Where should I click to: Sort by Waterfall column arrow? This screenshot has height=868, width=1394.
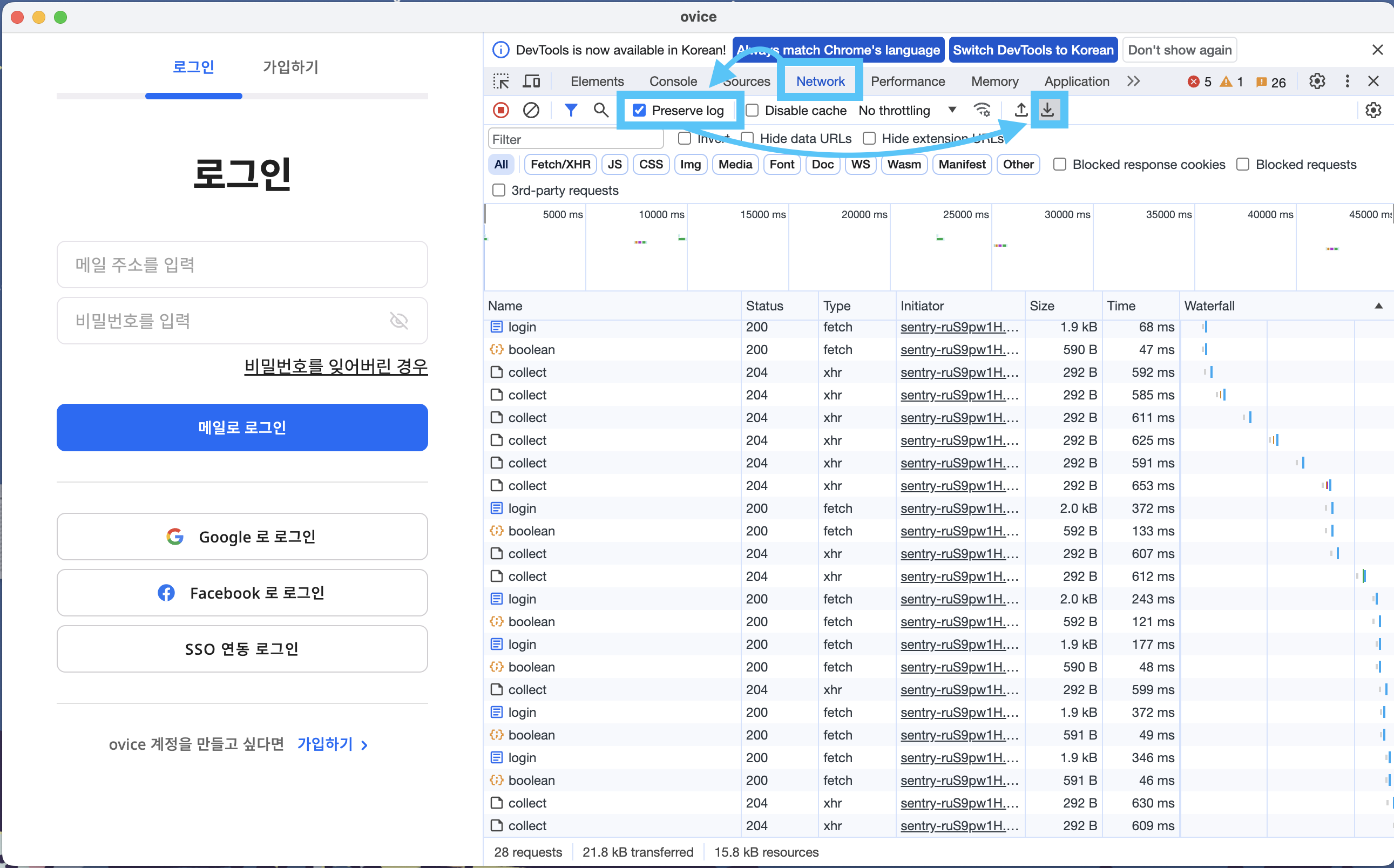(1378, 306)
